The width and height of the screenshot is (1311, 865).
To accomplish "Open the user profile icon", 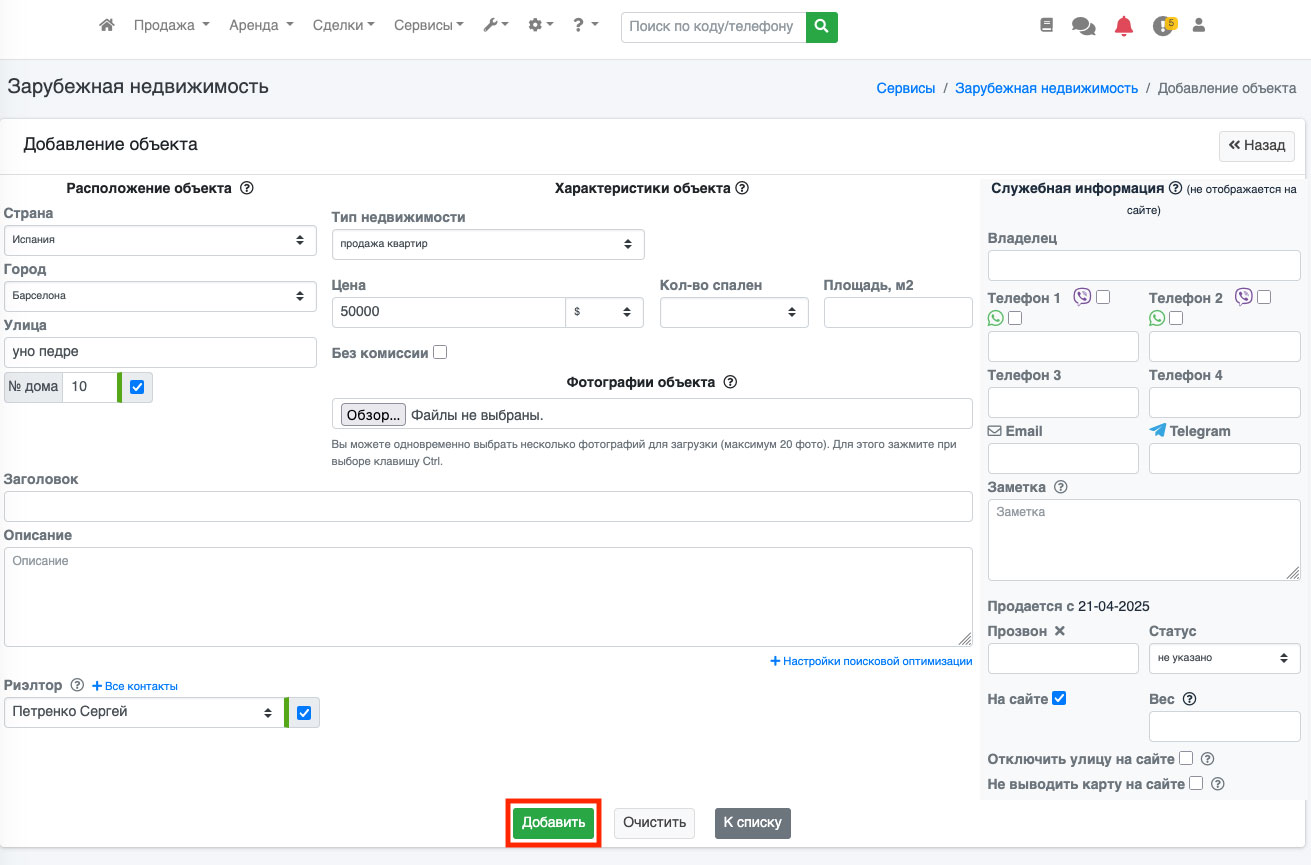I will [1199, 26].
